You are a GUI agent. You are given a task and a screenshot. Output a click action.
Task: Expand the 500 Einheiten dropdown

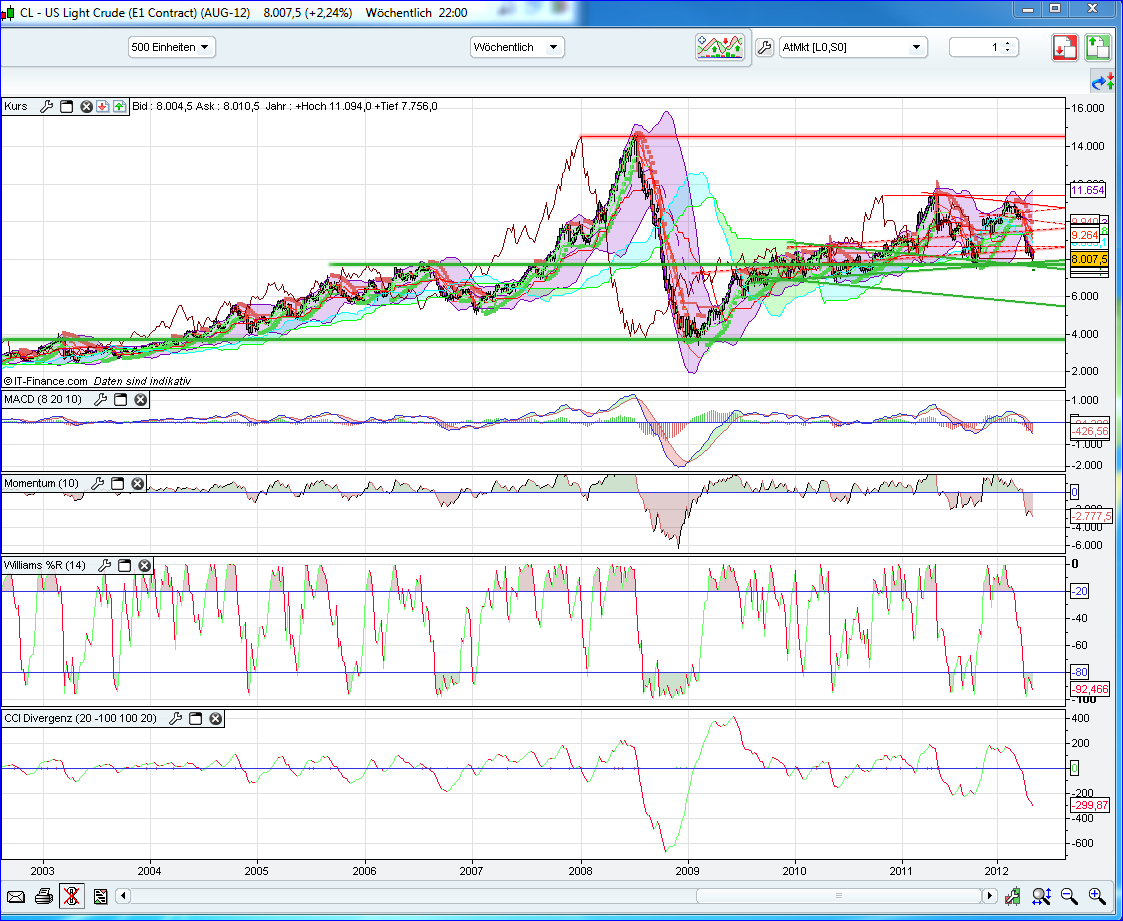click(171, 47)
